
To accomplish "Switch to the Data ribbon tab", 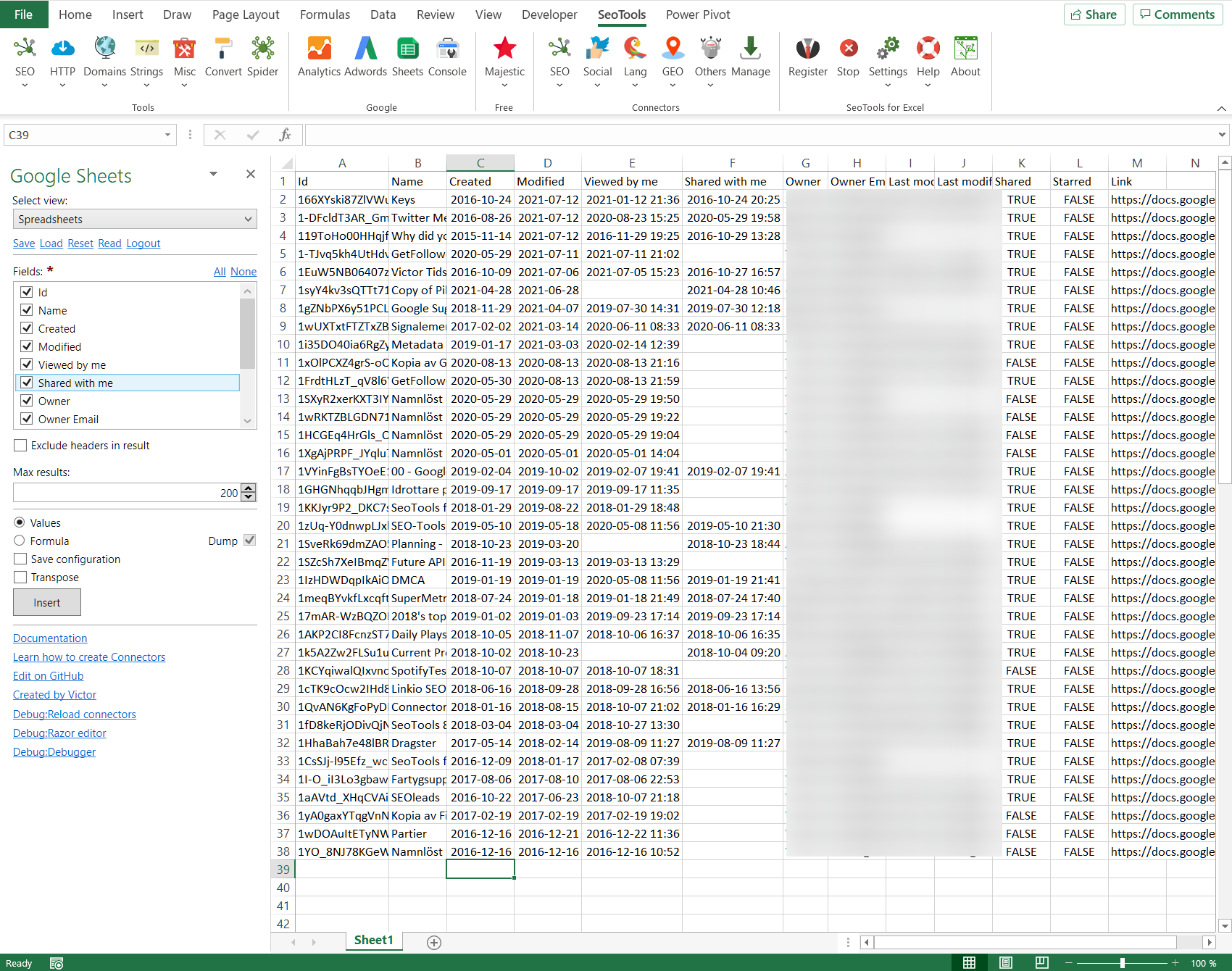I will (383, 14).
